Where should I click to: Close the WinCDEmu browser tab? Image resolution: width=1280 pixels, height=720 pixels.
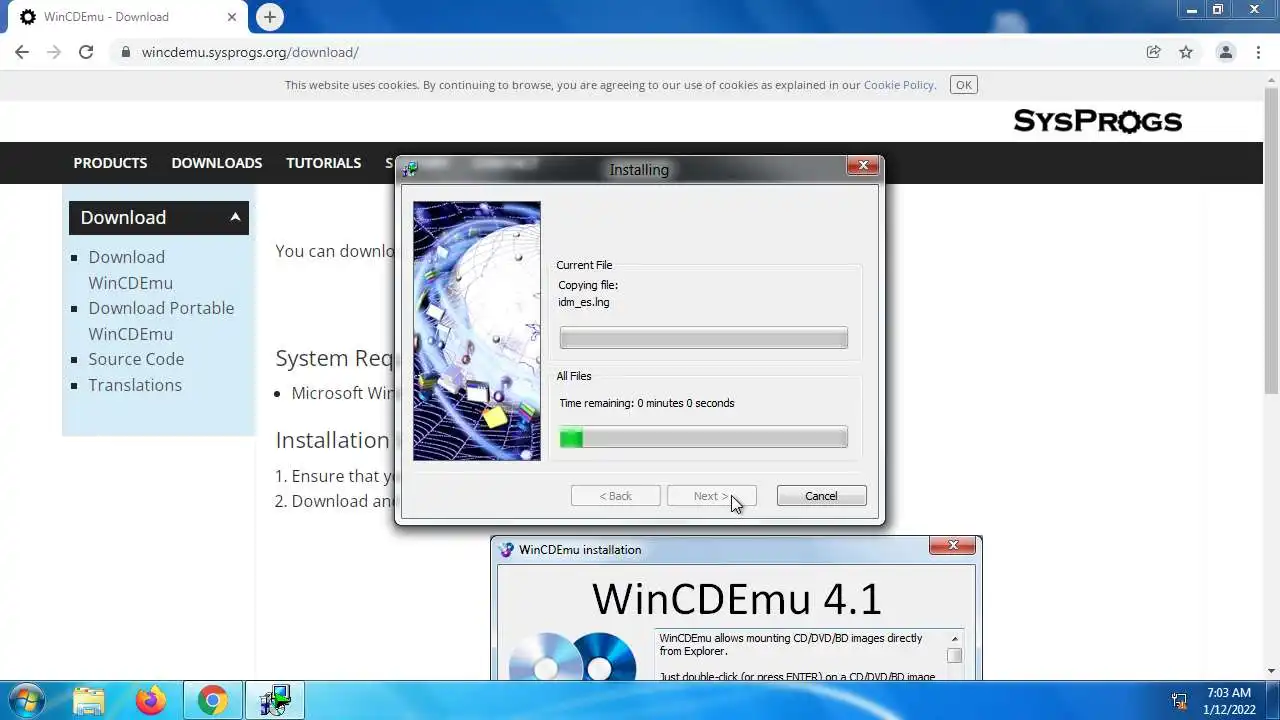(231, 17)
